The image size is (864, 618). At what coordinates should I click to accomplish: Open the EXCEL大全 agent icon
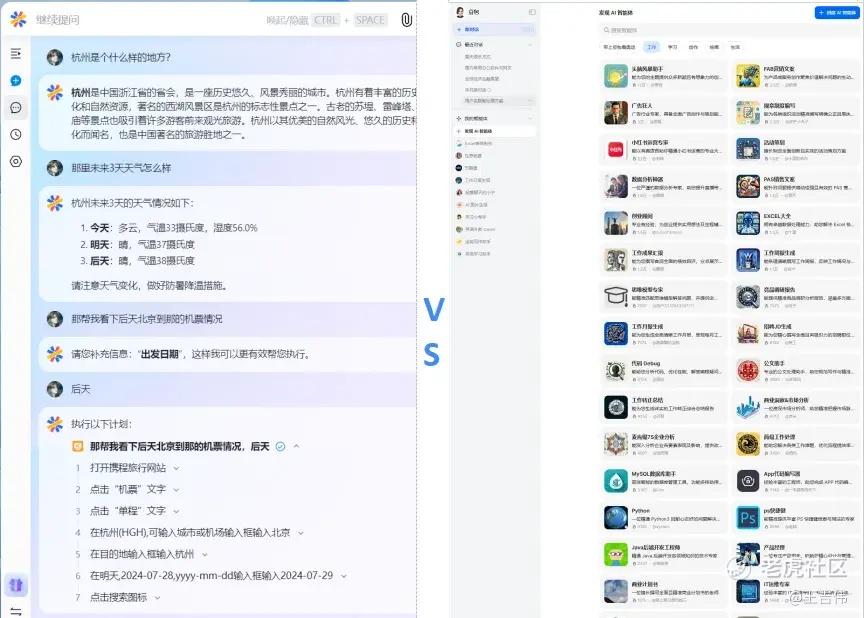click(x=748, y=223)
